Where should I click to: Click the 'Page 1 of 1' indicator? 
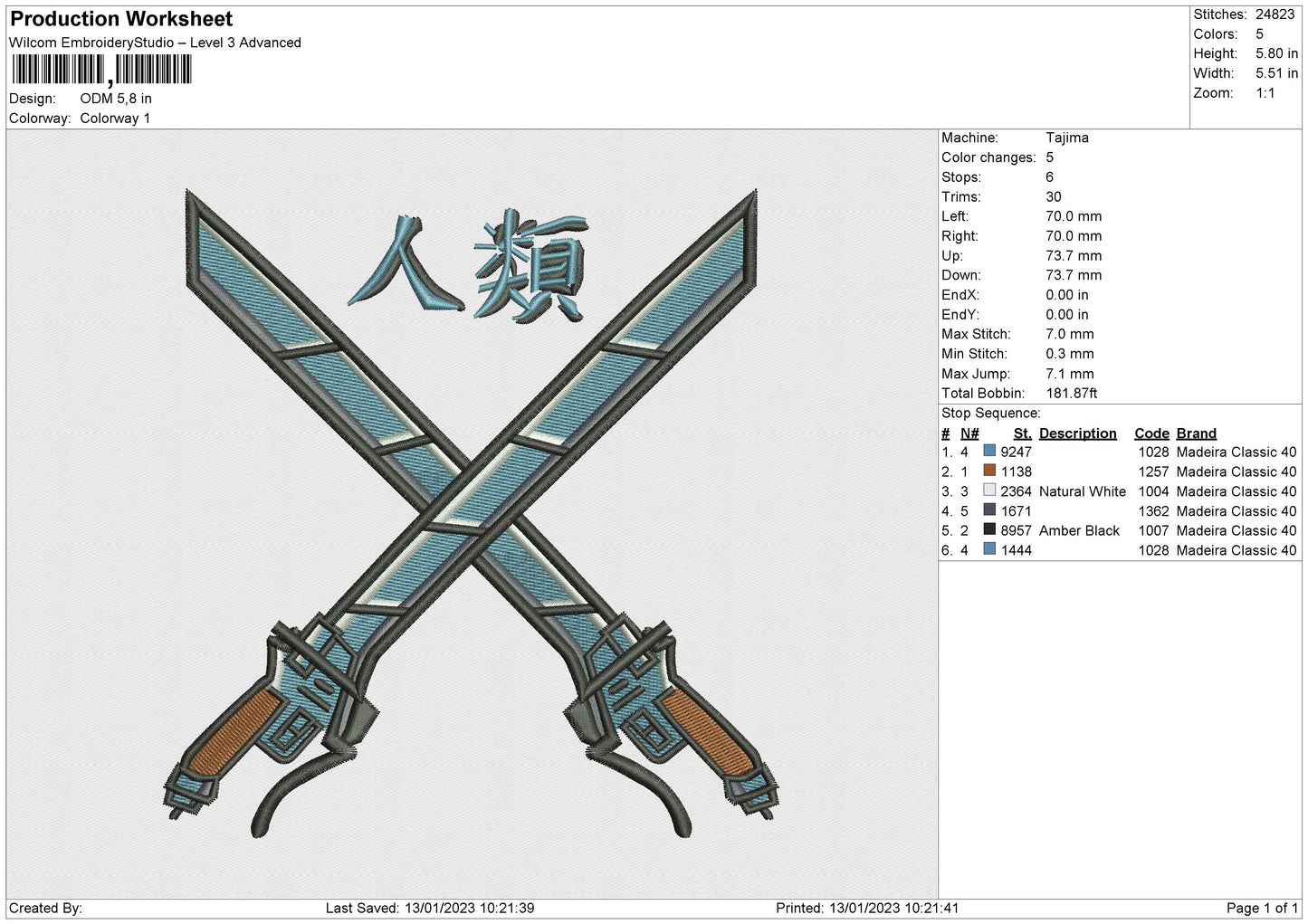1263,908
